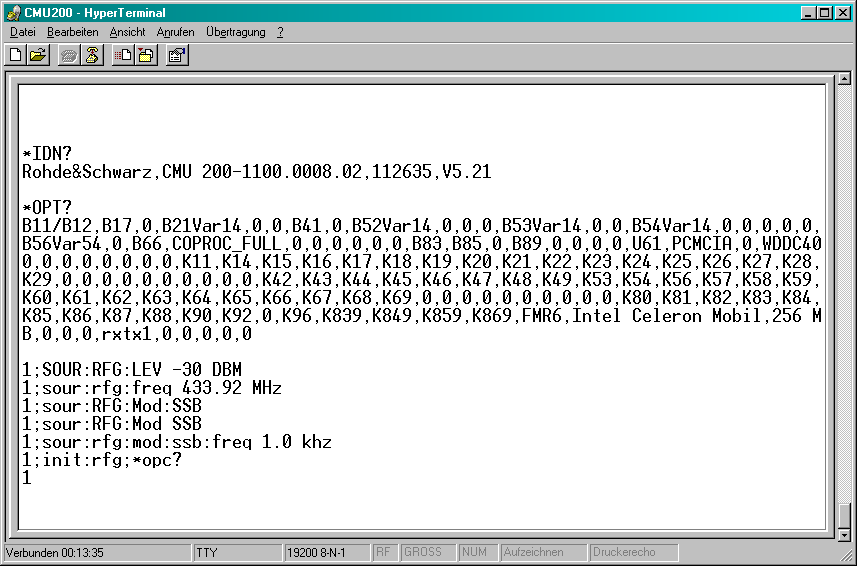Click the *OPT? command line
This screenshot has width=857, height=566.
point(47,208)
